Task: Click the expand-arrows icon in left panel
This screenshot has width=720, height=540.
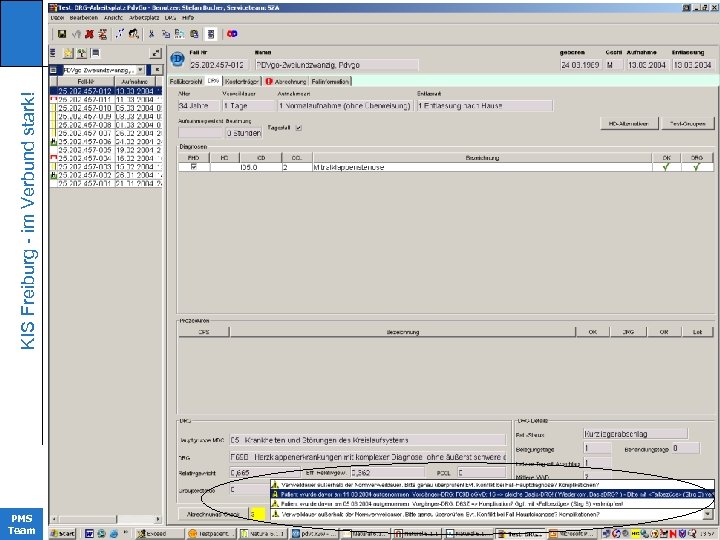Action: coord(156,53)
